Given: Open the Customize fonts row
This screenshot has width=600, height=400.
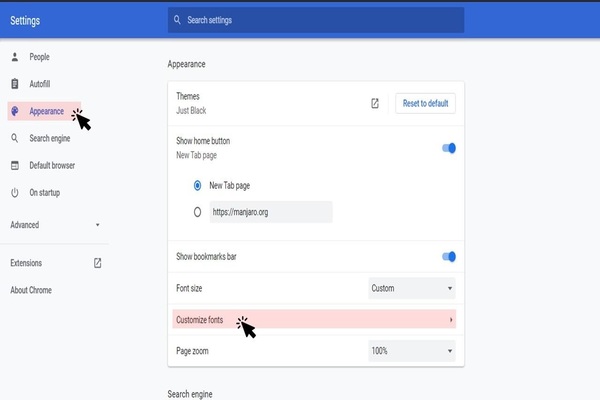Looking at the screenshot, I should click(314, 320).
